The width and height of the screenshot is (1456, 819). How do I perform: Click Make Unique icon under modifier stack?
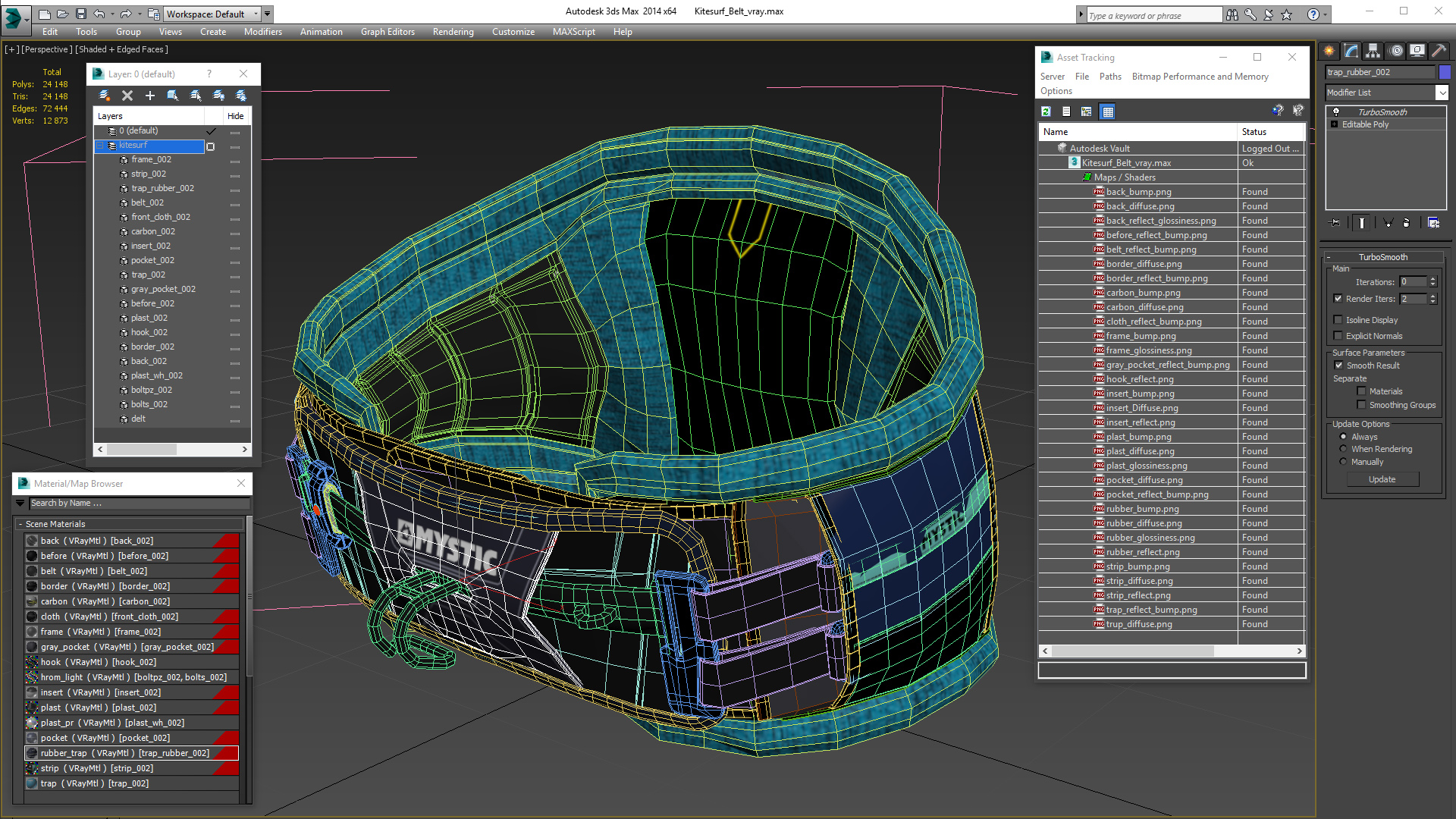1388,223
